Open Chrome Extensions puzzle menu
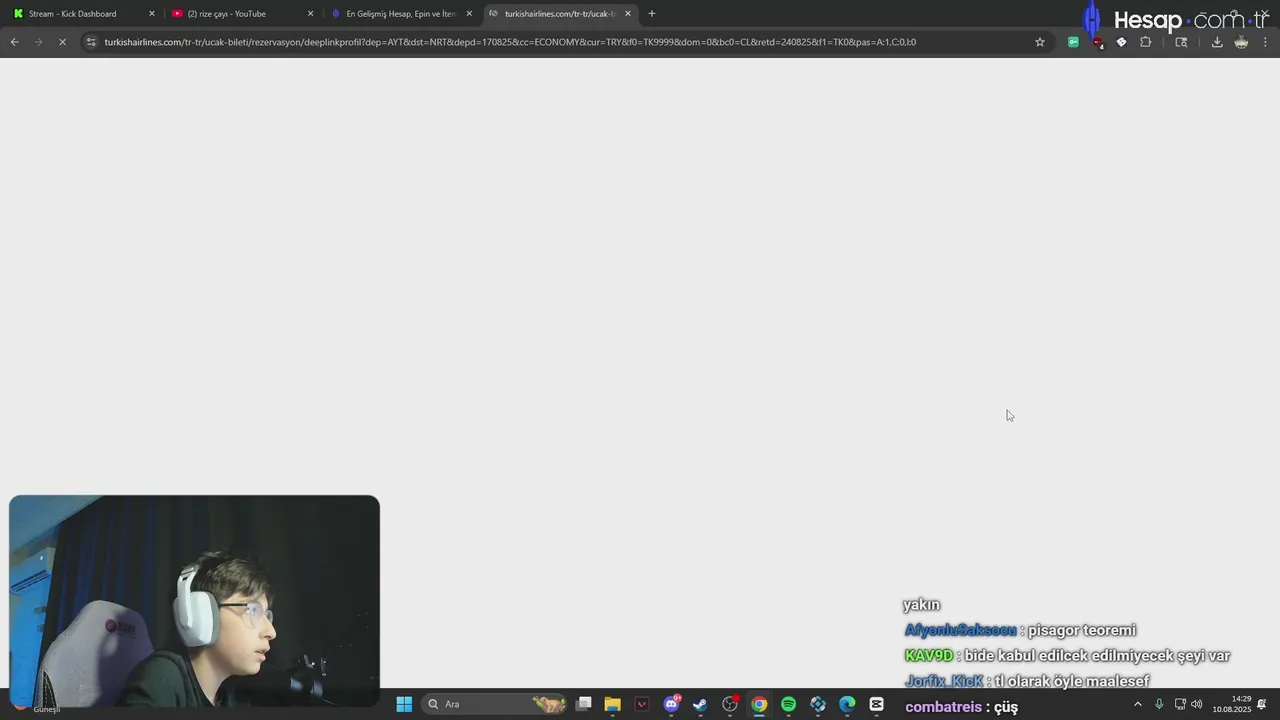This screenshot has height=720, width=1280. click(x=1146, y=42)
